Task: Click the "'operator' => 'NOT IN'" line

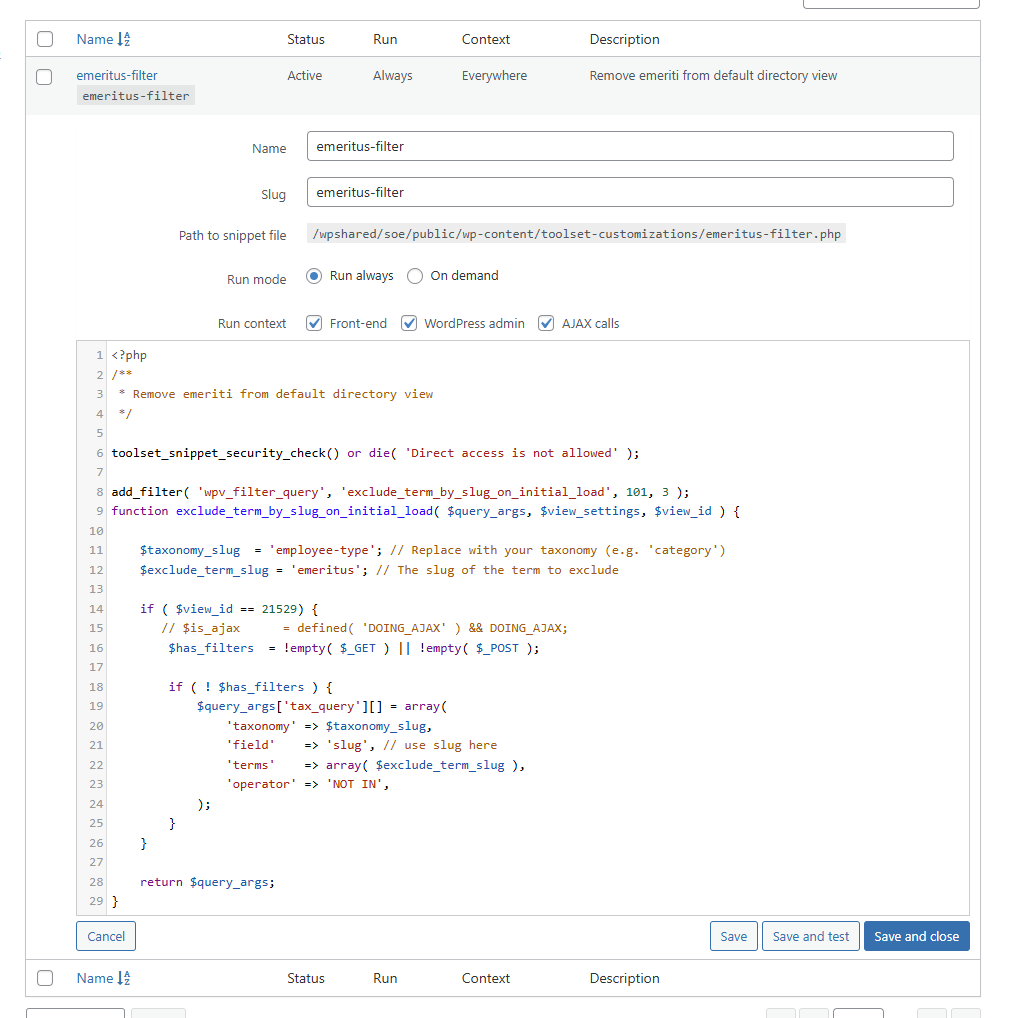Action: click(308, 784)
